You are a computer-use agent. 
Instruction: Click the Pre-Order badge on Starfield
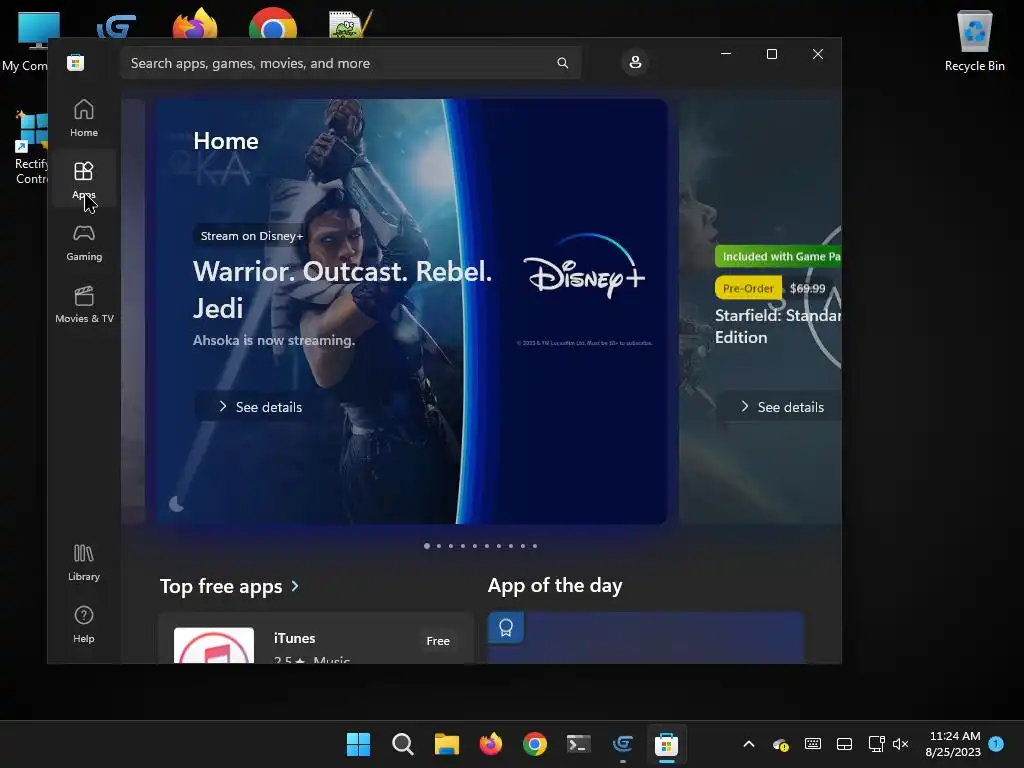pyautogui.click(x=748, y=288)
